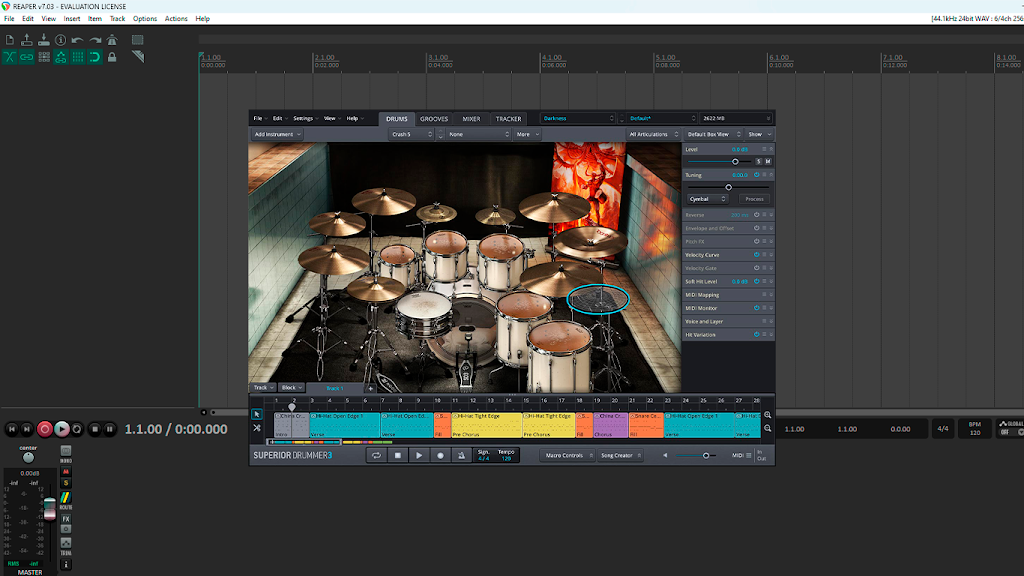Open project settings info icon

click(61, 40)
